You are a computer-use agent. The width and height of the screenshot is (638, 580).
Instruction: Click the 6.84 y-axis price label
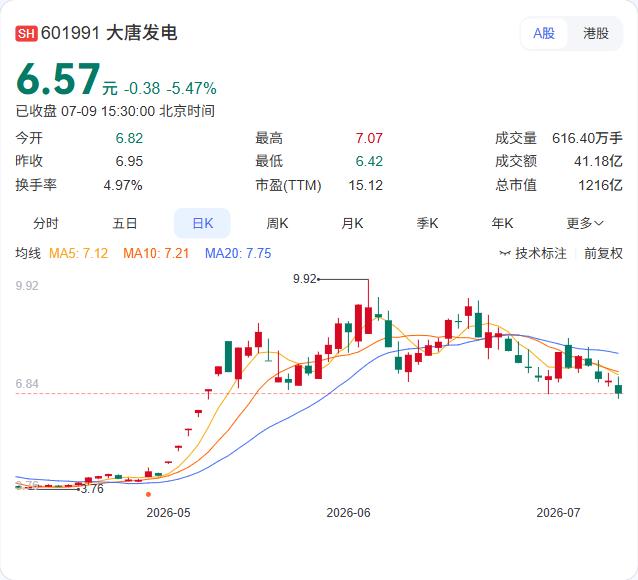[27, 384]
